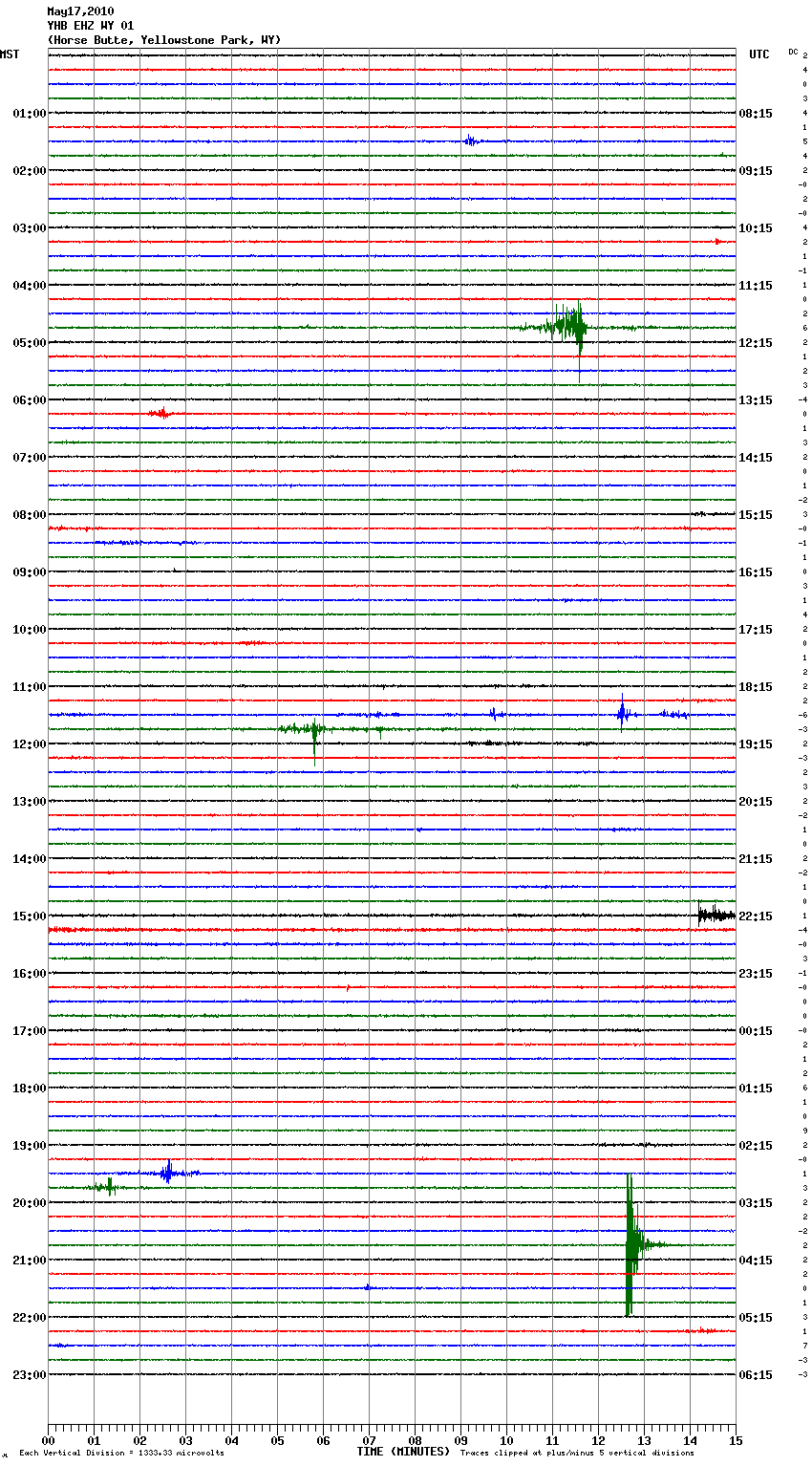Click the 09:15 UTC time label
This screenshot has width=812, height=1466.
pos(756,170)
